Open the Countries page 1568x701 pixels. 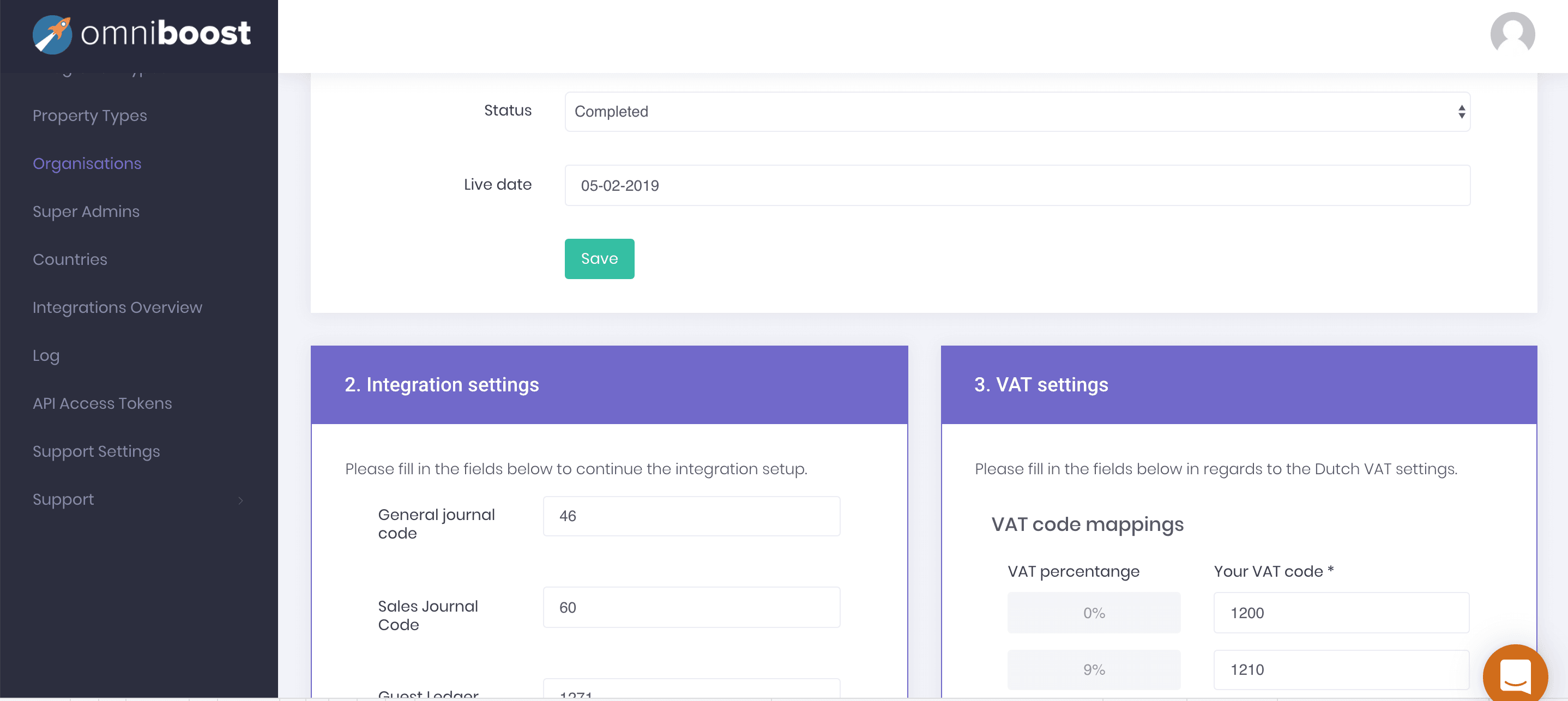[70, 260]
